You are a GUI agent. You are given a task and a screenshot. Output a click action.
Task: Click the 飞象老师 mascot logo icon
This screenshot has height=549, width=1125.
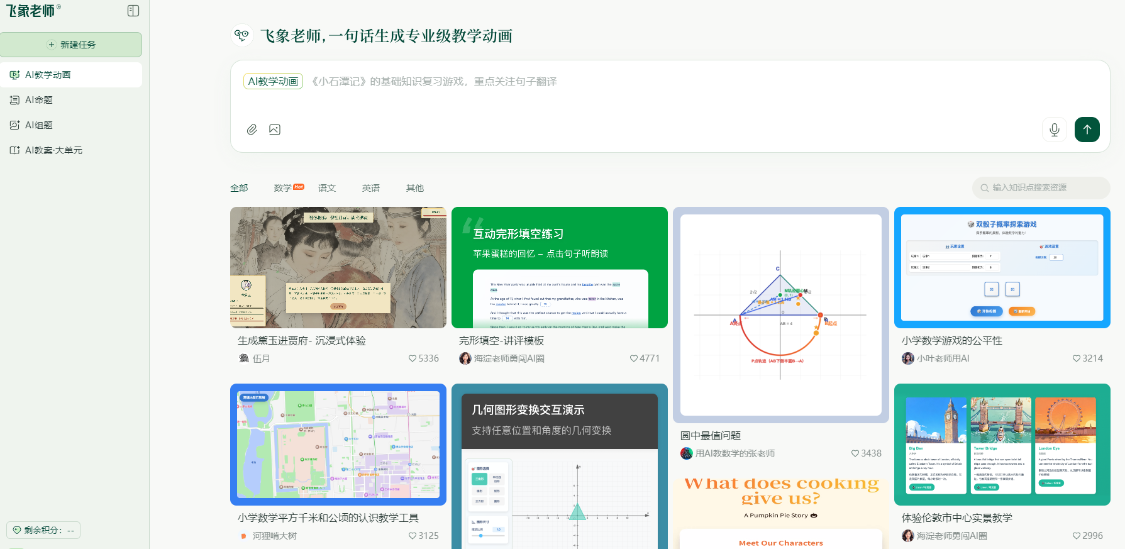pos(241,36)
